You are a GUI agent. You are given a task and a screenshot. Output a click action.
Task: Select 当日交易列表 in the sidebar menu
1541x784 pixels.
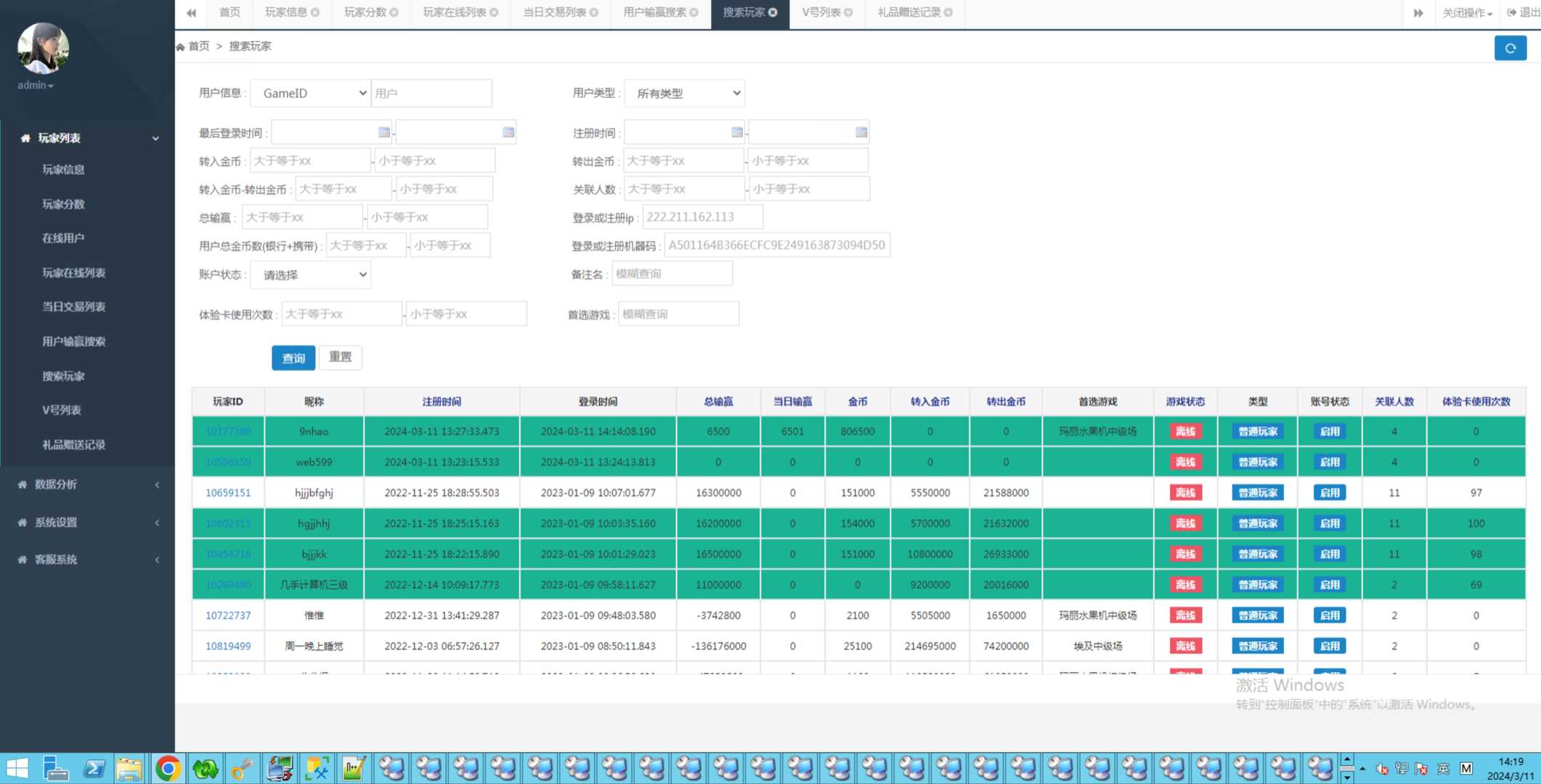74,306
